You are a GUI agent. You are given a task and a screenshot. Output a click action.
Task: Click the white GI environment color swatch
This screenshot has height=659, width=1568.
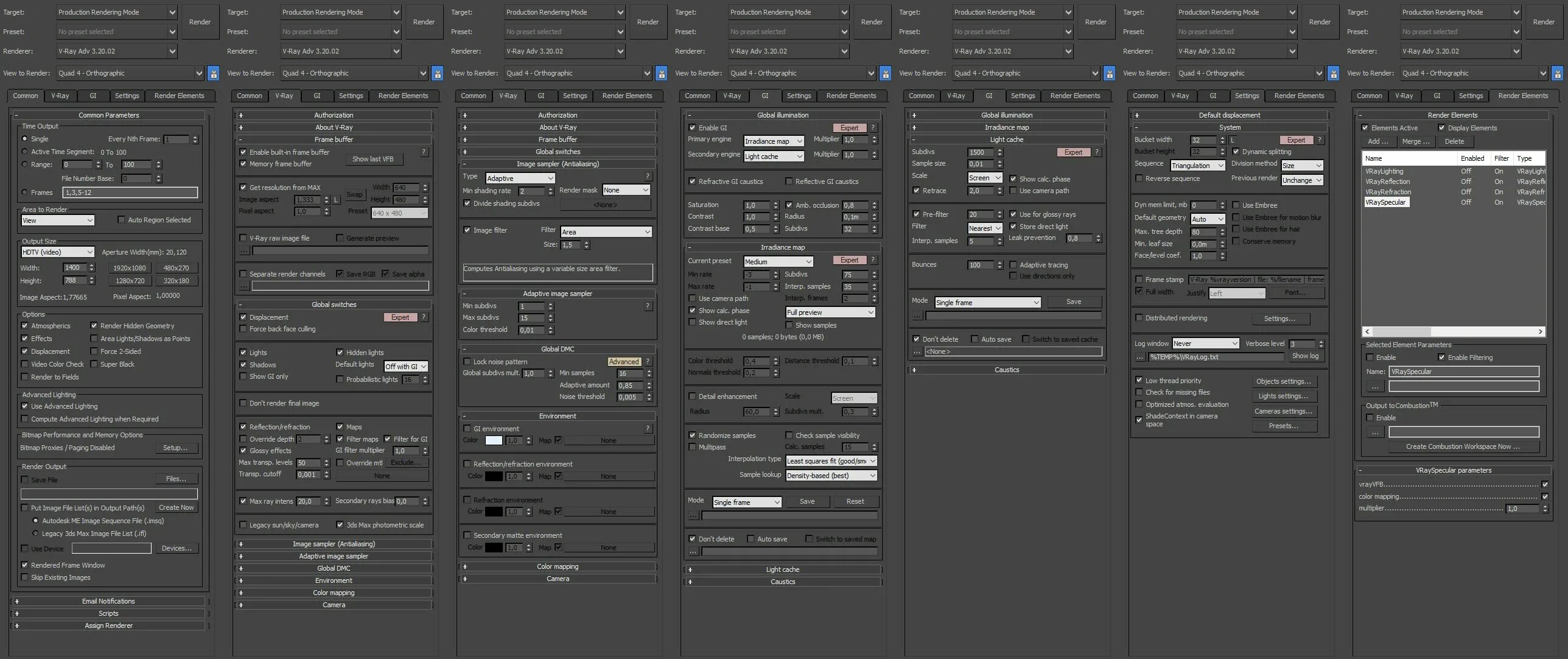[x=493, y=440]
